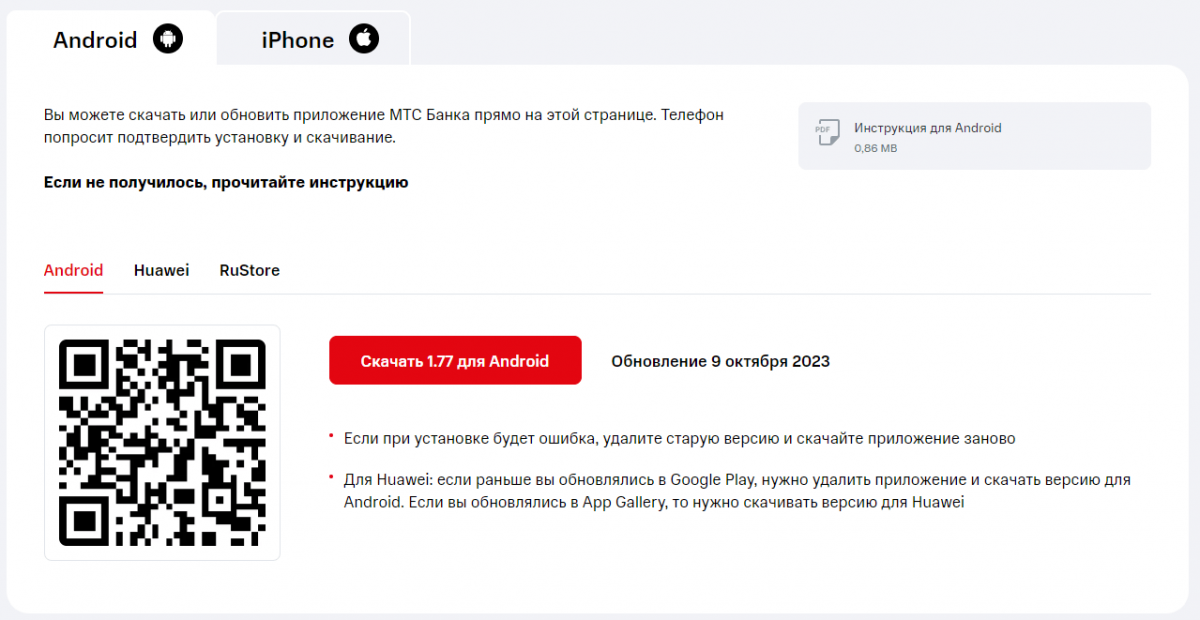Click the gray instruction download card

tap(974, 136)
